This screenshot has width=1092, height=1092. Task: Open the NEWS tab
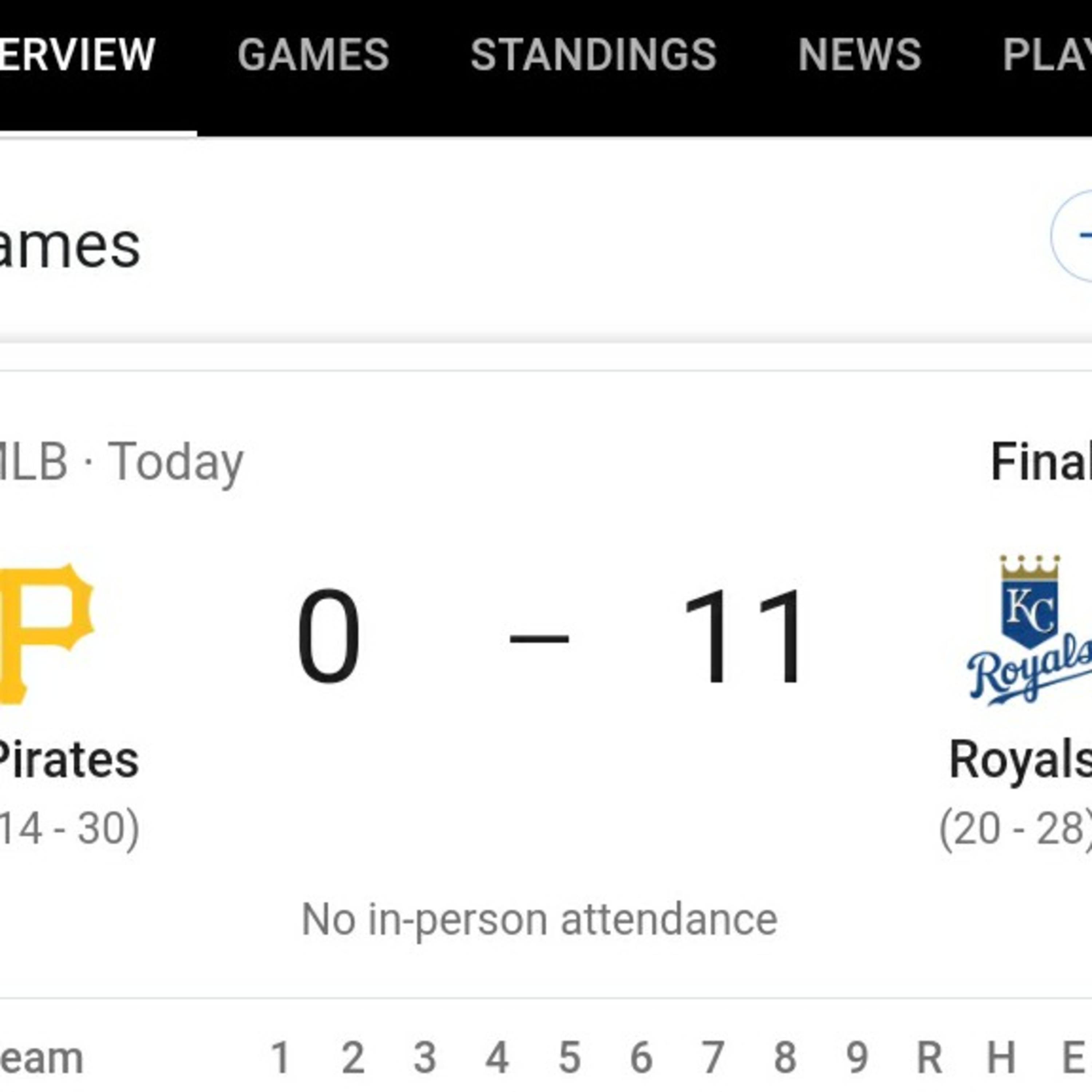click(860, 55)
